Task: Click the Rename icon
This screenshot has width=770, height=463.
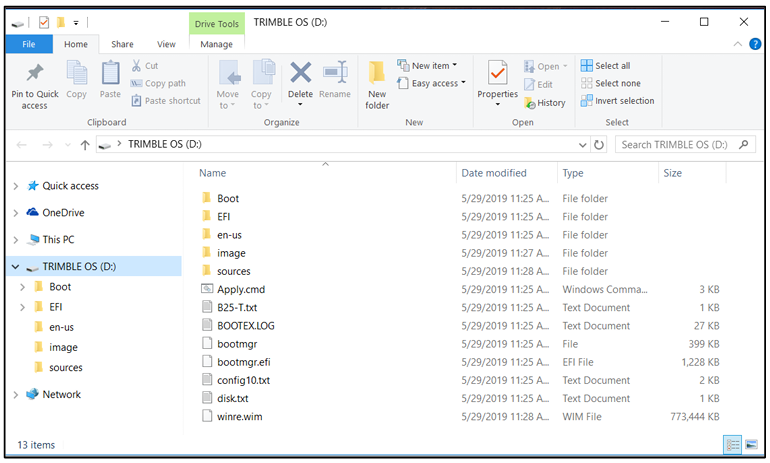Action: [335, 72]
